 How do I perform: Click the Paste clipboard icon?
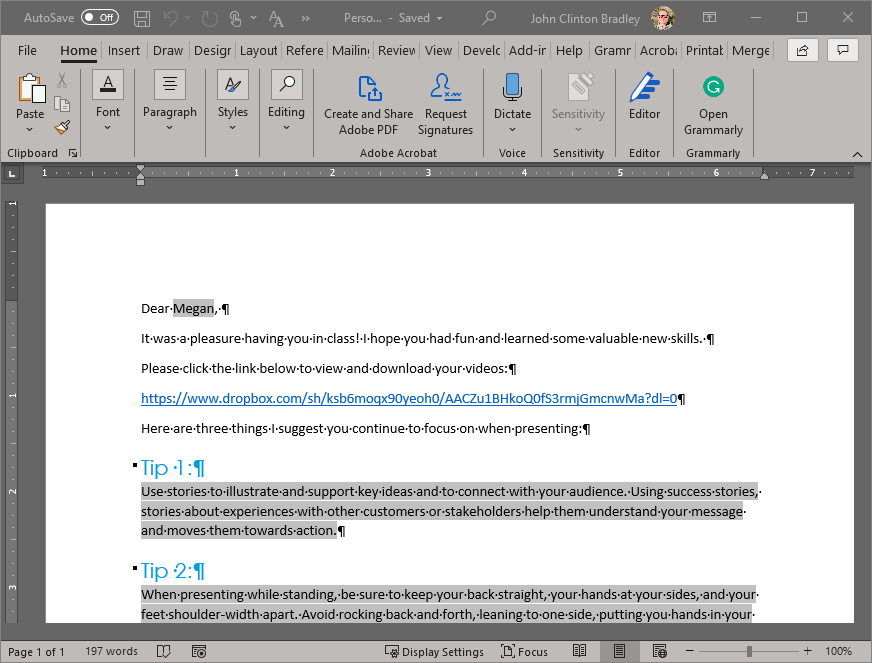[31, 88]
